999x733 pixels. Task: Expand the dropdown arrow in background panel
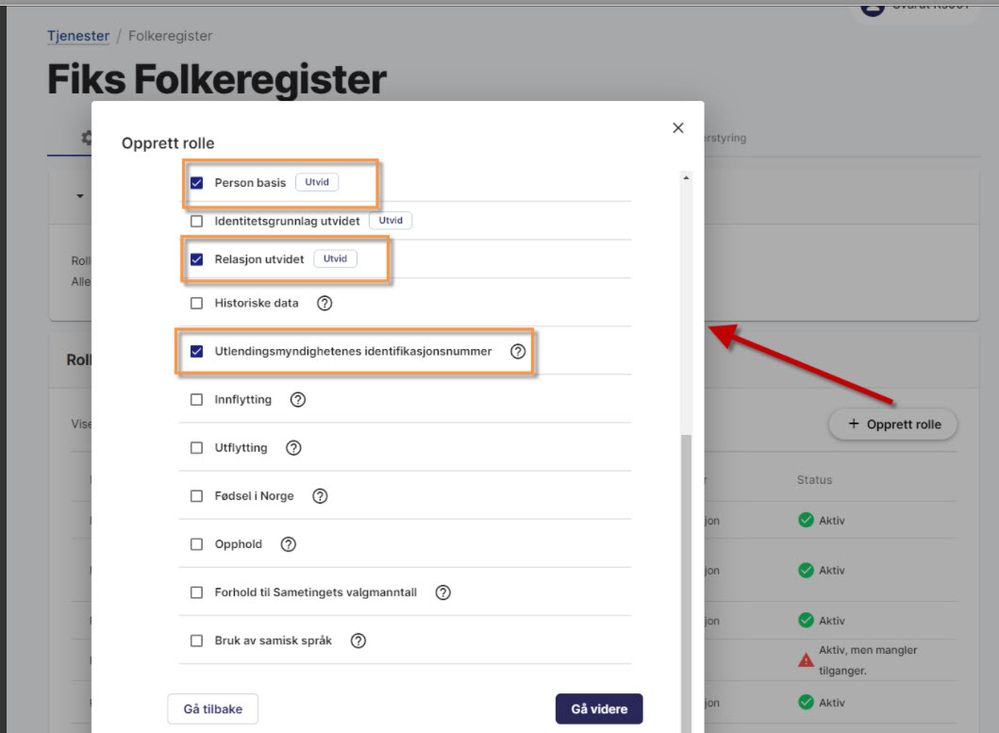80,196
